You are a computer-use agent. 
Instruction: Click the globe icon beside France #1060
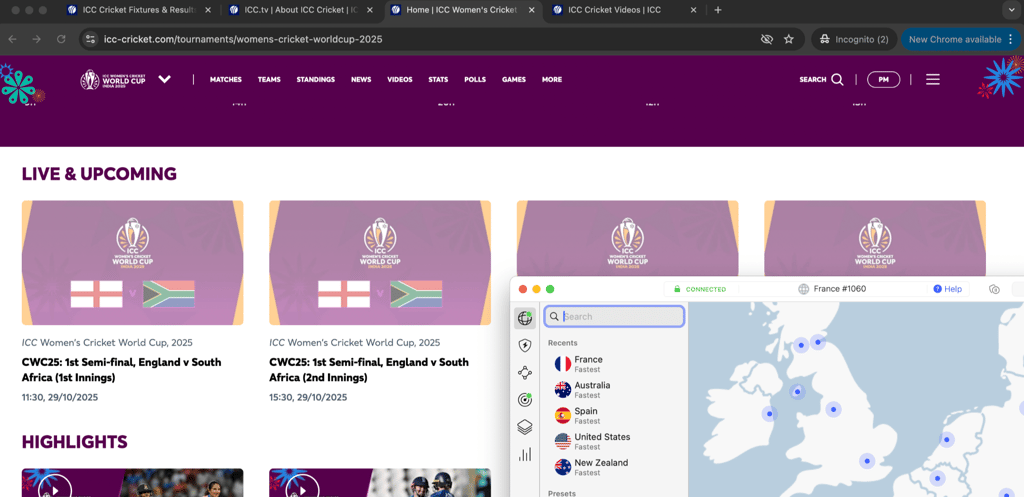[x=803, y=289]
